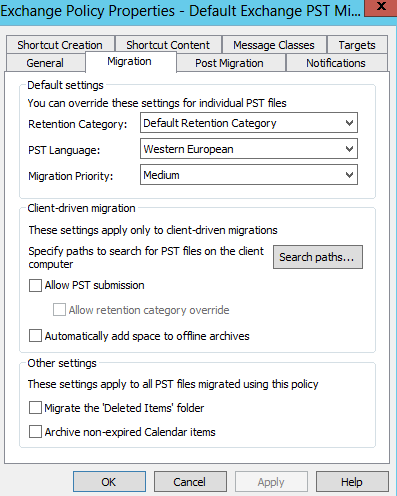Image resolution: width=397 pixels, height=496 pixels.
Task: Click the 'PST Language:' label
Action: pyautogui.click(x=64, y=150)
